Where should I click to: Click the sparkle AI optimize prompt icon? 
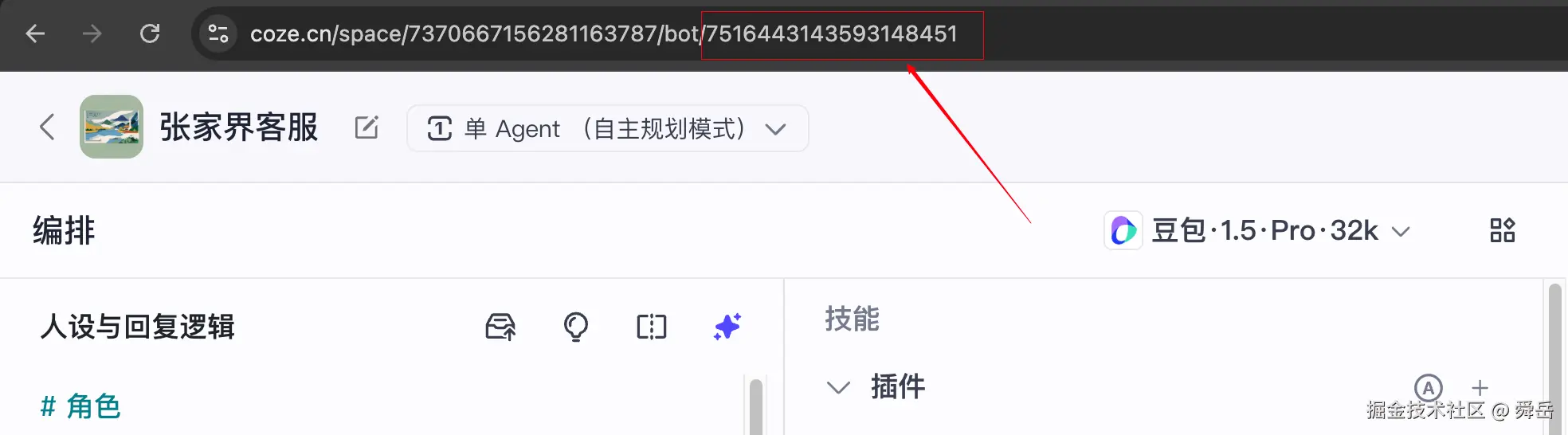[x=727, y=327]
